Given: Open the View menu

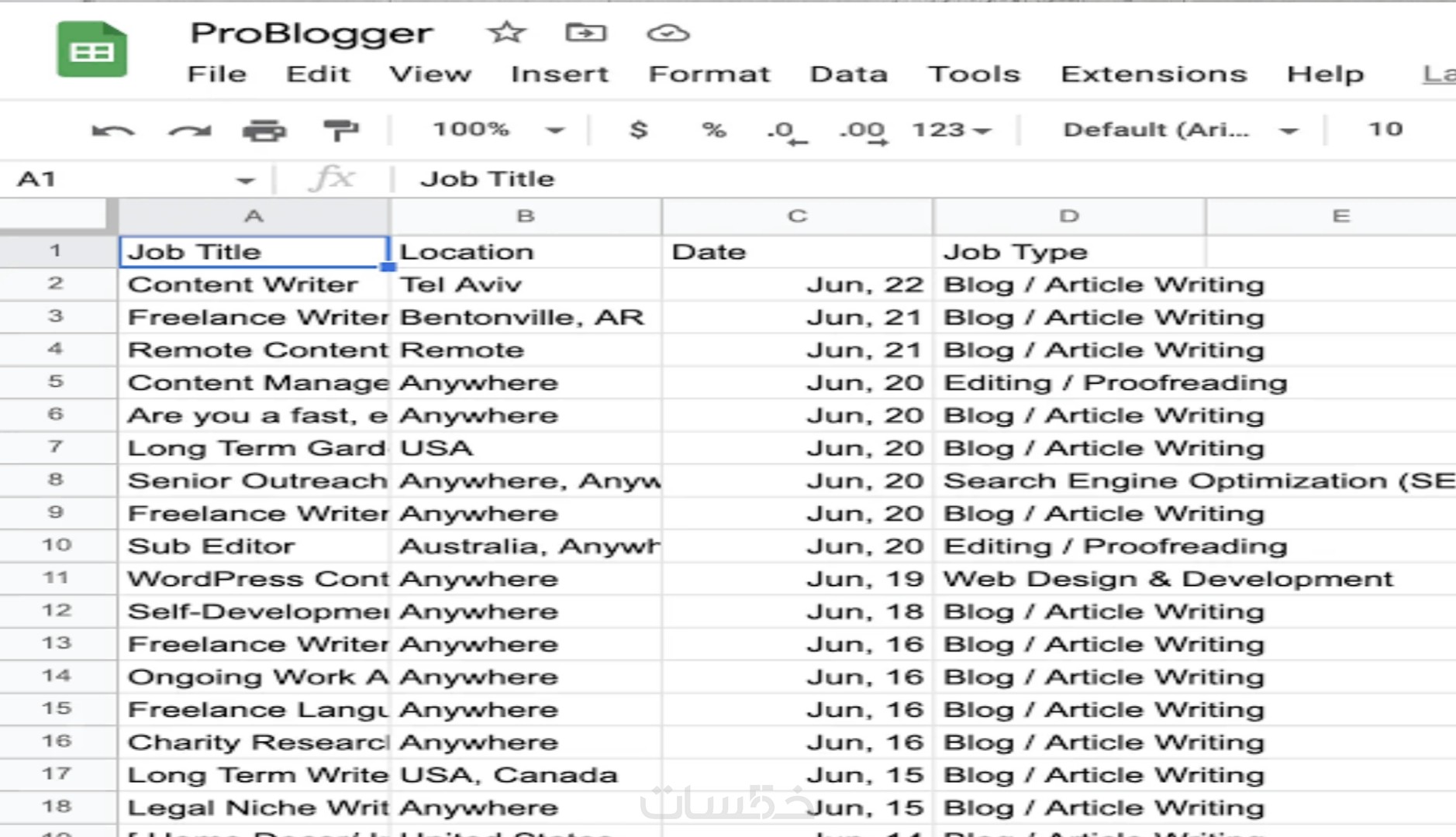Looking at the screenshot, I should pos(430,74).
